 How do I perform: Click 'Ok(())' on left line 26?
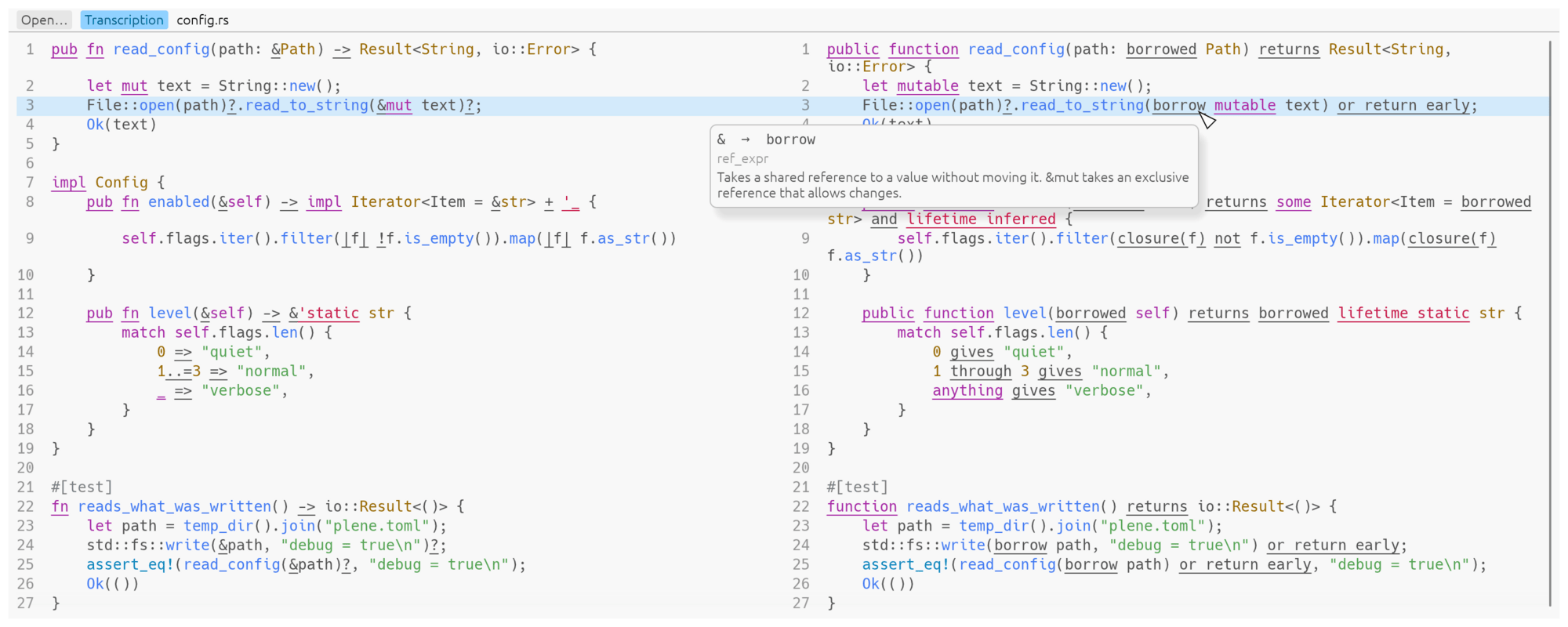(x=112, y=584)
